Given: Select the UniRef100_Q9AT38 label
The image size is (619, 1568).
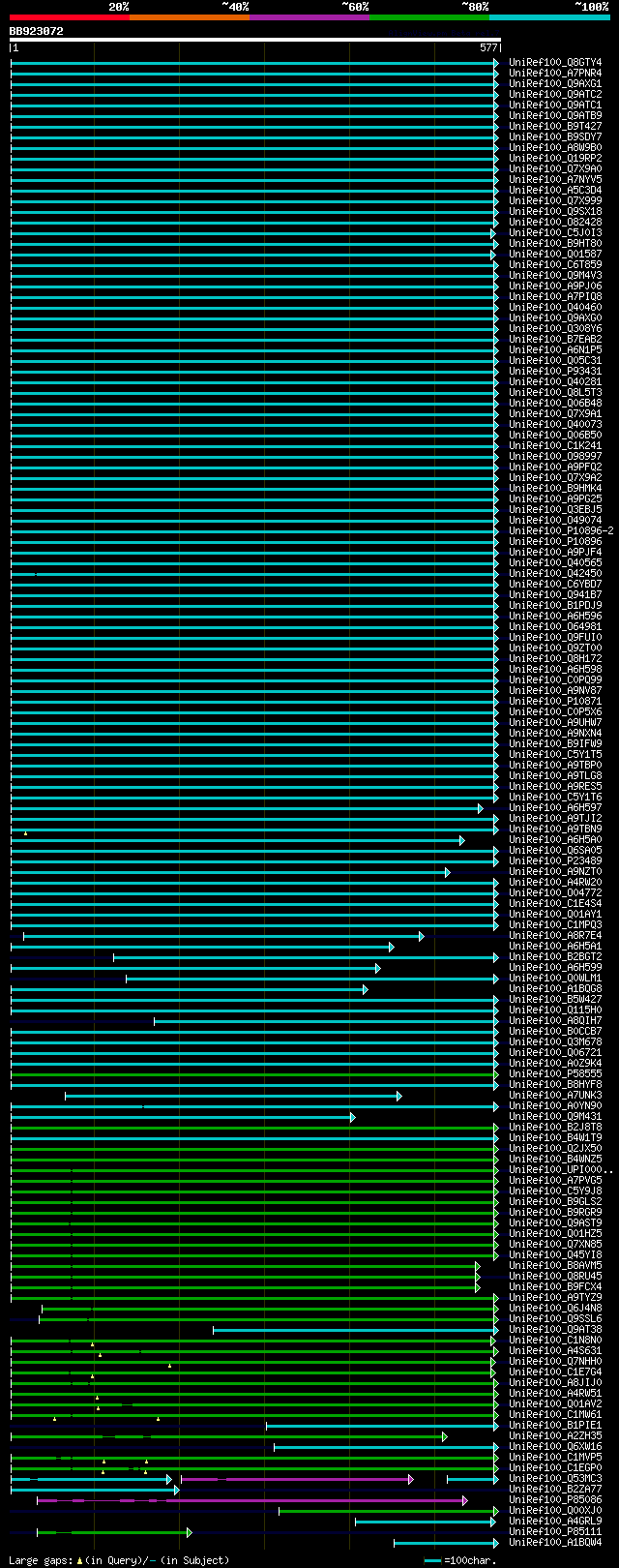Looking at the screenshot, I should 555,1330.
